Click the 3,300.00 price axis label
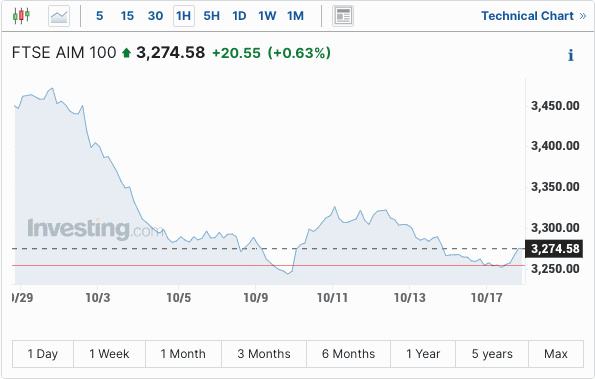Viewport: 595px width, 379px height. [x=555, y=228]
